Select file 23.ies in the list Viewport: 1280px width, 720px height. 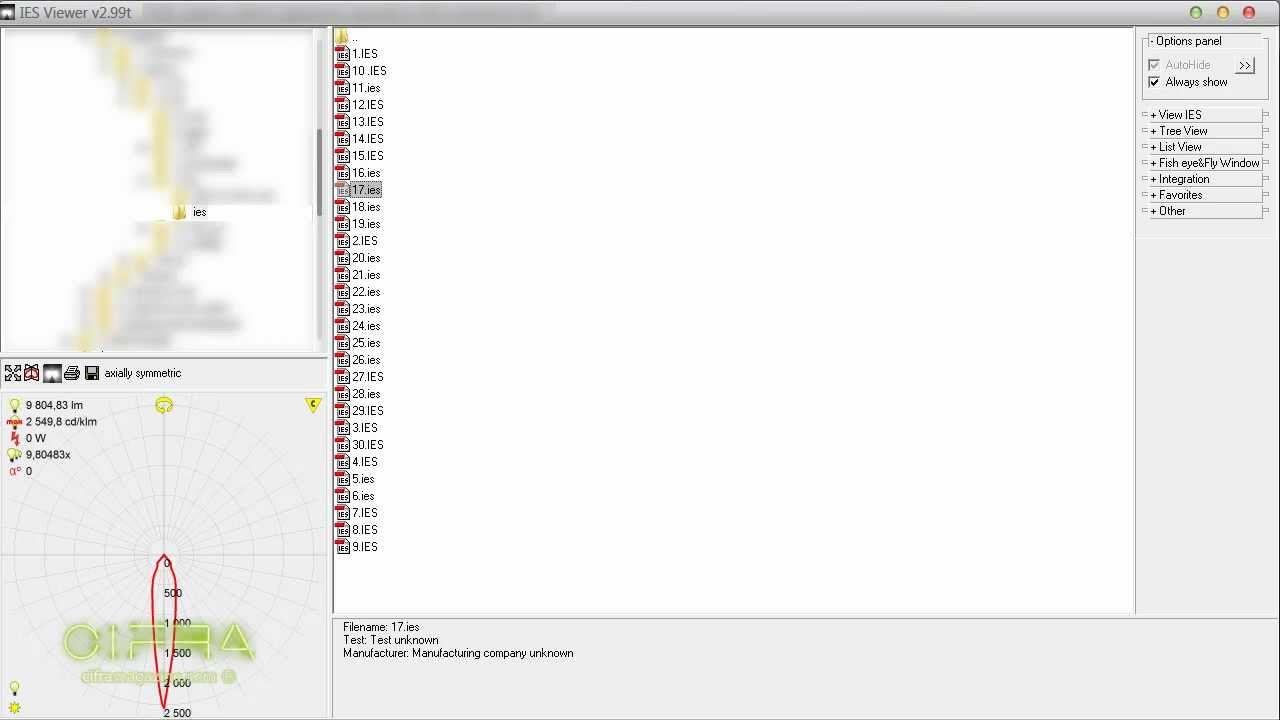pos(358,309)
